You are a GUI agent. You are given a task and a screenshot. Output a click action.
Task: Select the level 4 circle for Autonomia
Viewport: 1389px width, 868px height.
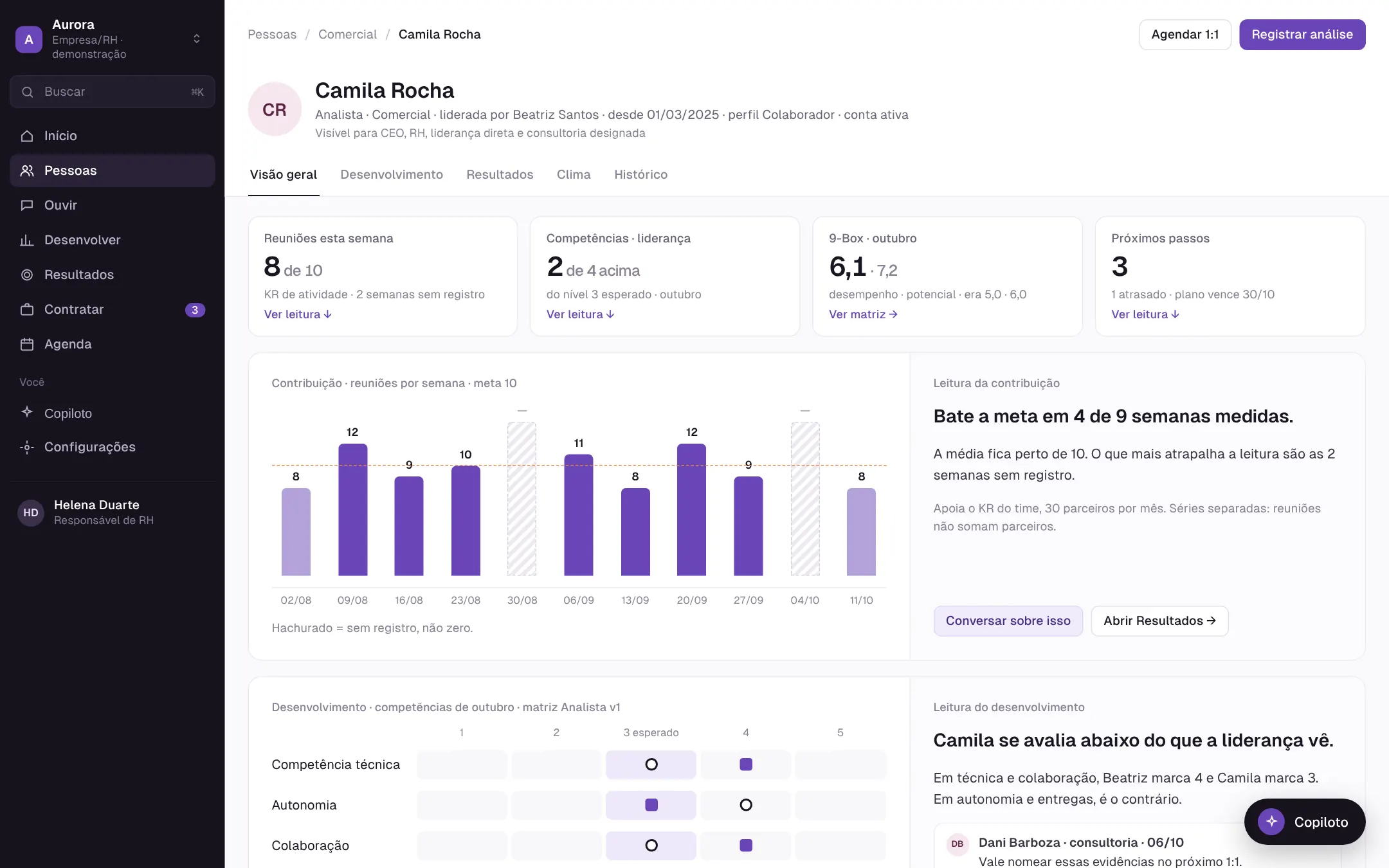click(746, 805)
